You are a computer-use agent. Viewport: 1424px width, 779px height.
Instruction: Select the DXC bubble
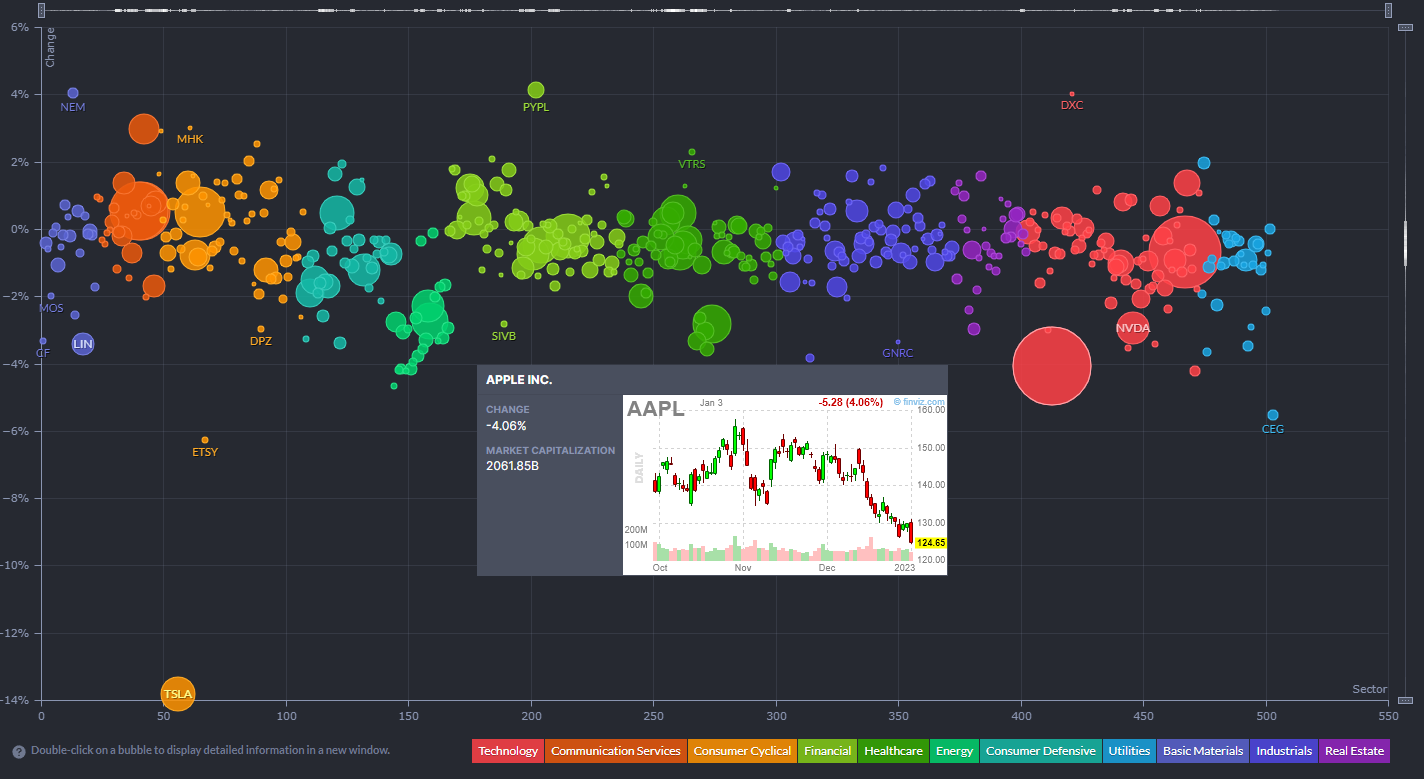(1072, 94)
